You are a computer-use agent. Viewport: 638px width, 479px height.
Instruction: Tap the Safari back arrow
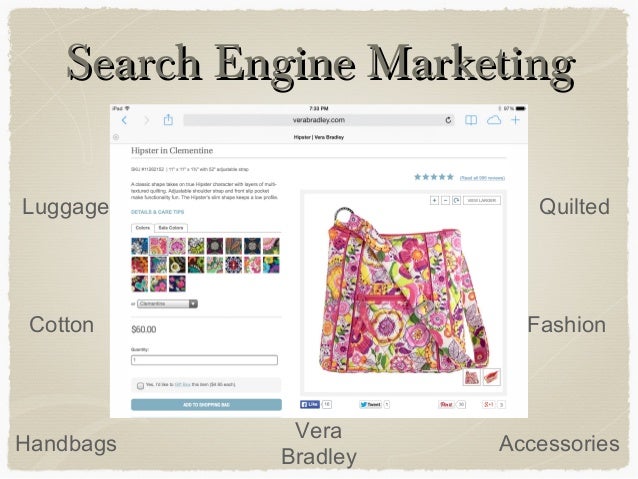[x=125, y=120]
